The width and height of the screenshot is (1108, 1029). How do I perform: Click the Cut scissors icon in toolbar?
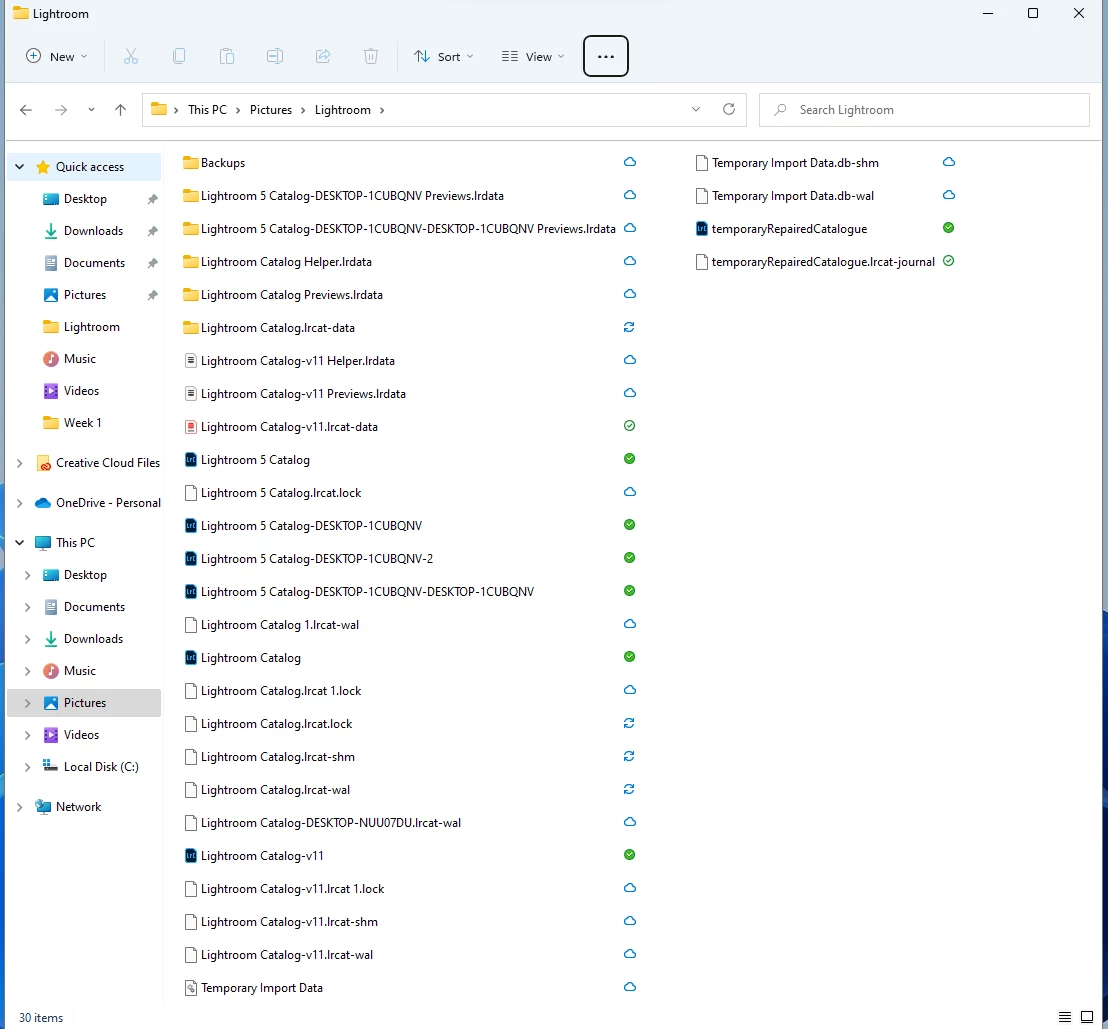click(x=131, y=57)
